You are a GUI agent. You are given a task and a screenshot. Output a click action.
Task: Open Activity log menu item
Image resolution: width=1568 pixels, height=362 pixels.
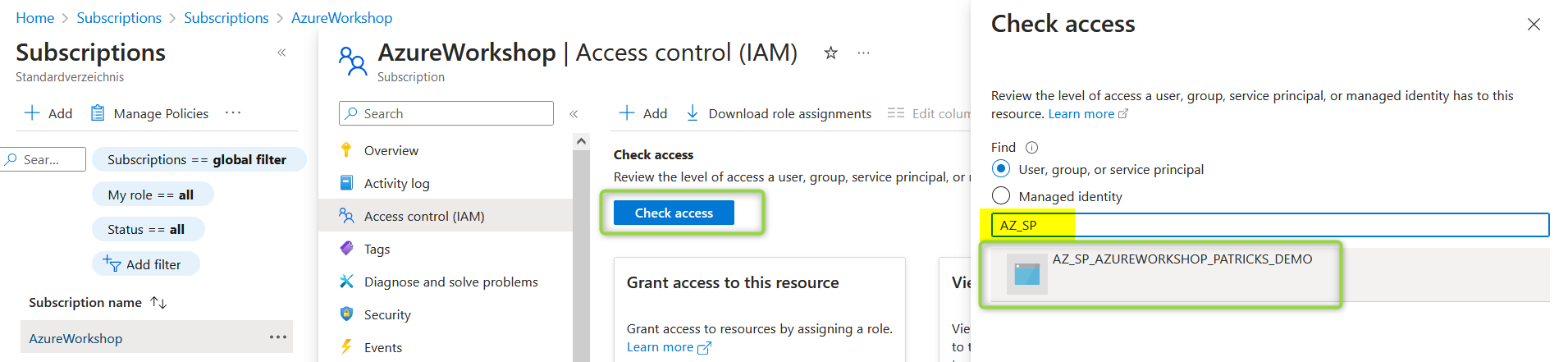[396, 183]
